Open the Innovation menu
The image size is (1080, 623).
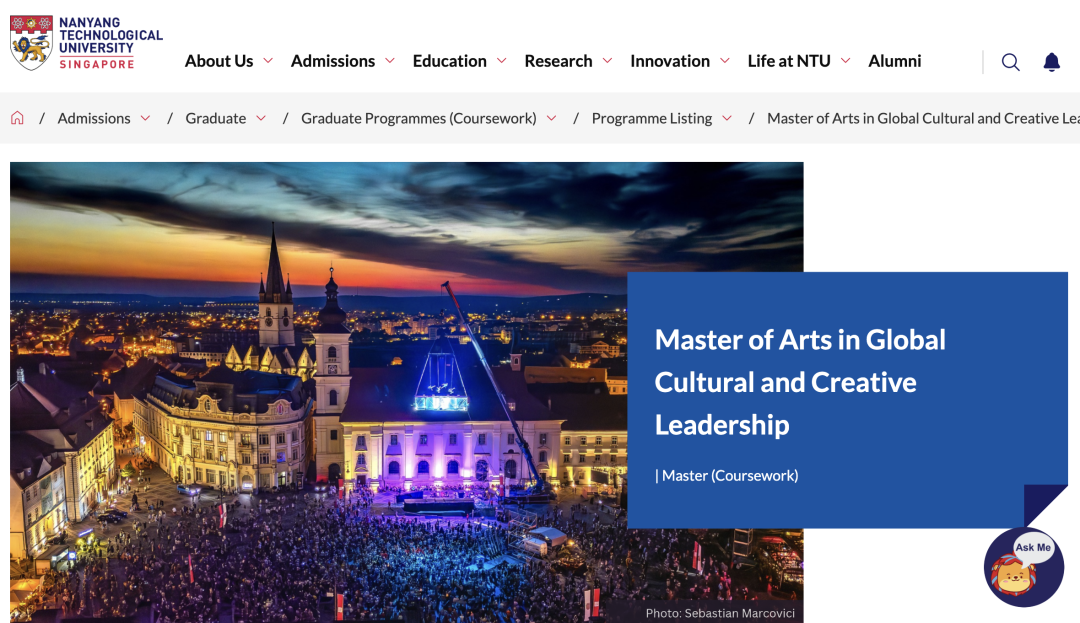click(670, 61)
